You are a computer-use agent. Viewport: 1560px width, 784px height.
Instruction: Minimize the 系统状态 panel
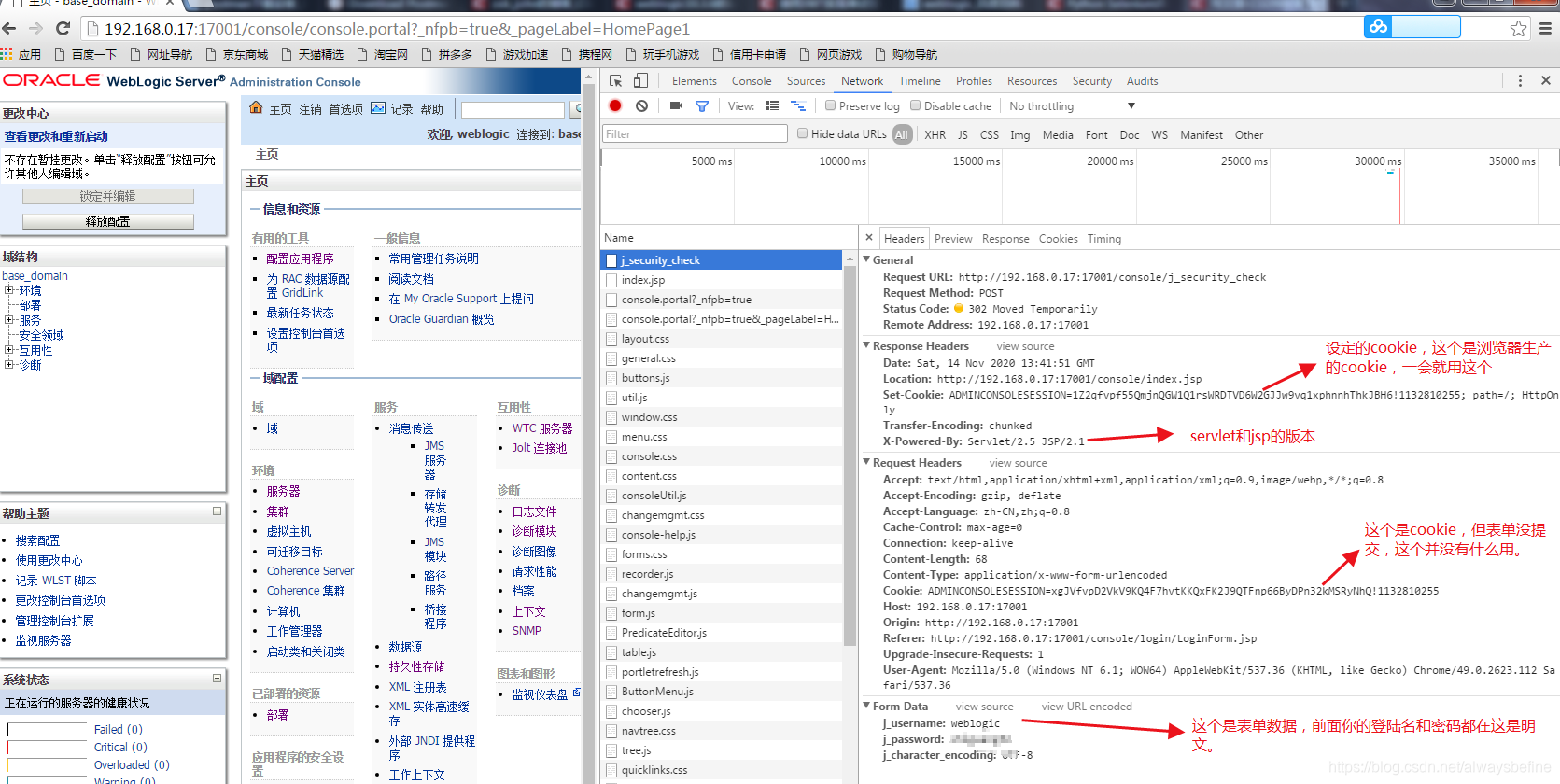217,679
